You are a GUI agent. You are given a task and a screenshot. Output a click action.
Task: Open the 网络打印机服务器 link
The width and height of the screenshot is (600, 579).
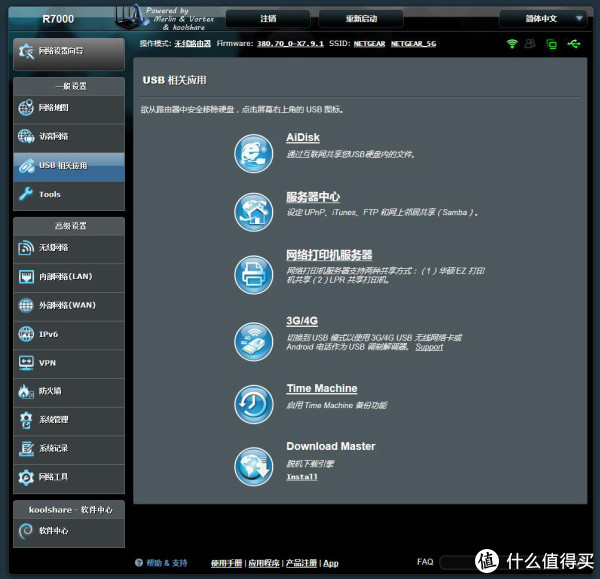coord(329,255)
